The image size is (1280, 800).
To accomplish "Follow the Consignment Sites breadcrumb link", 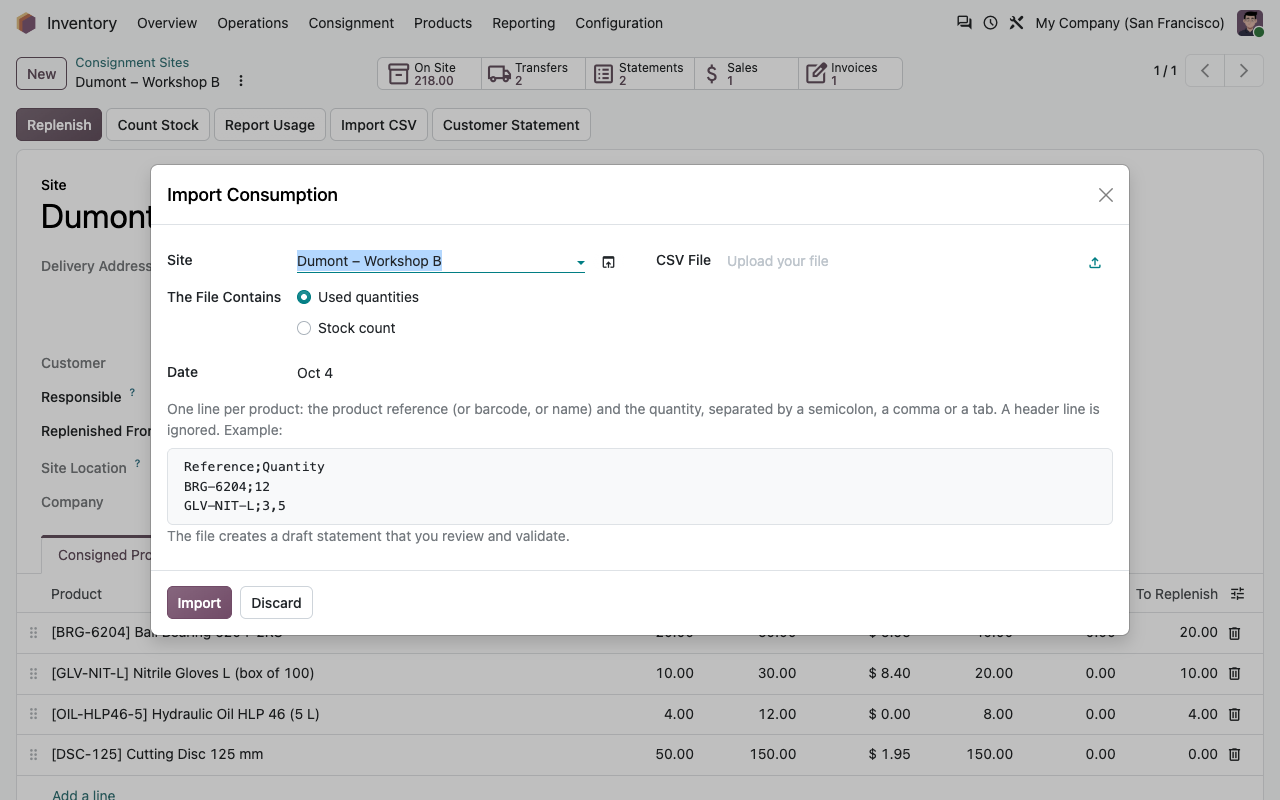I will [132, 62].
